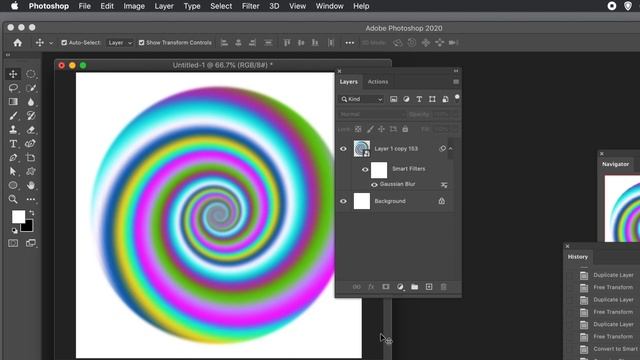The image size is (640, 360).
Task: Open the options bar three-dots align menu
Action: click(350, 42)
